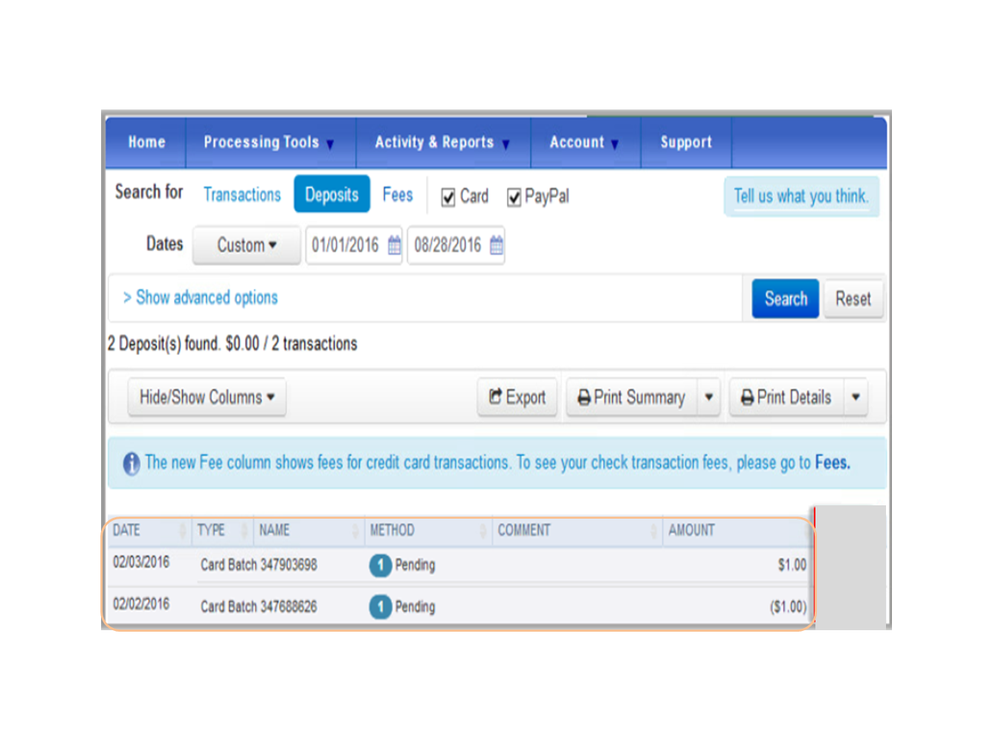Open the Processing Tools menu

(x=270, y=143)
